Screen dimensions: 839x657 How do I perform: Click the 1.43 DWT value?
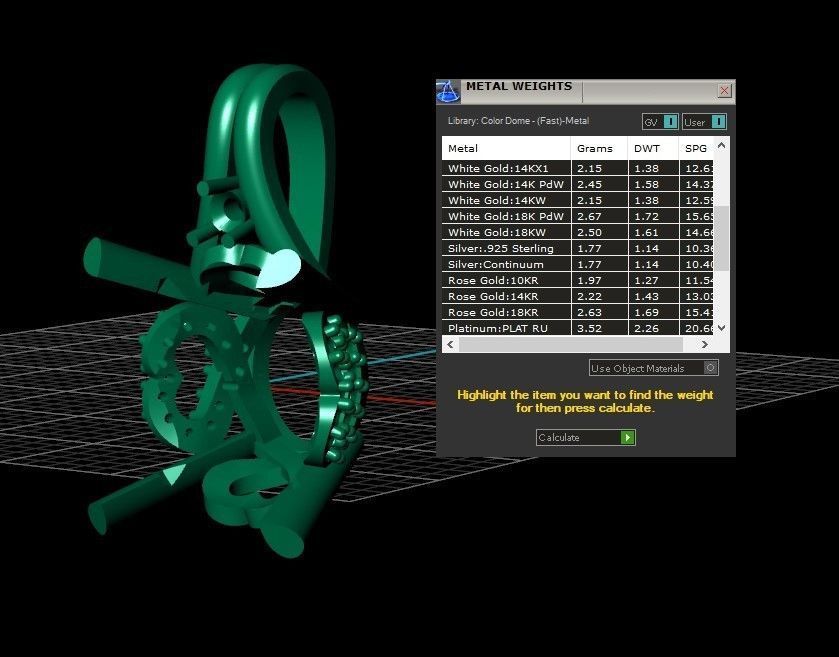(646, 296)
